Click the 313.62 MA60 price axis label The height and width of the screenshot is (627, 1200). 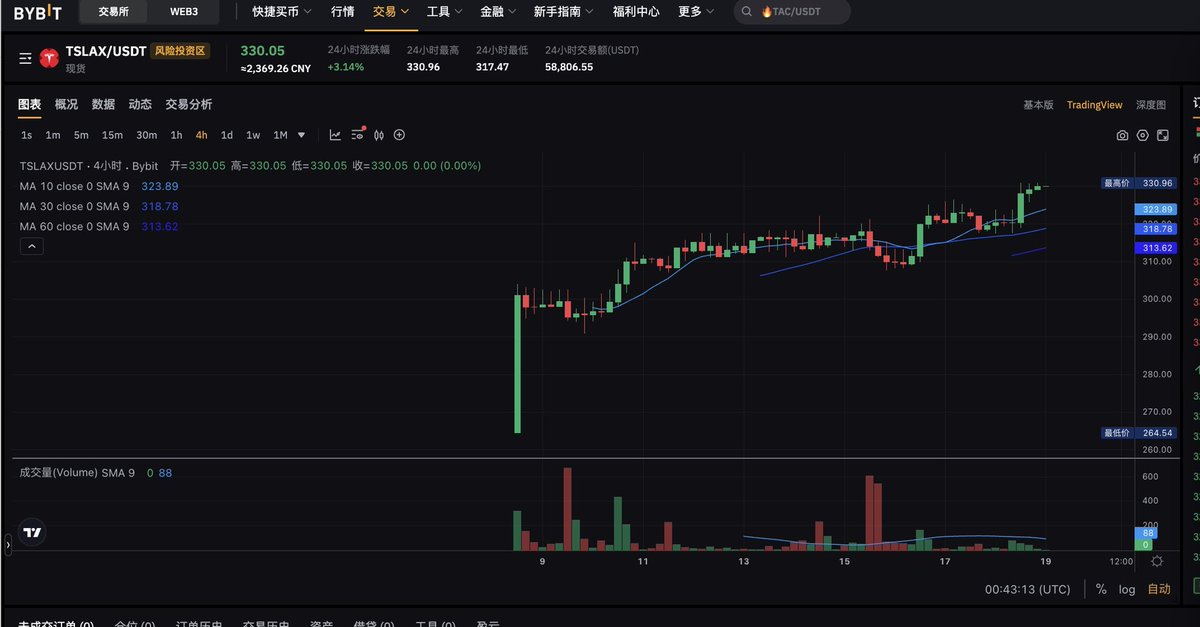tap(1157, 247)
